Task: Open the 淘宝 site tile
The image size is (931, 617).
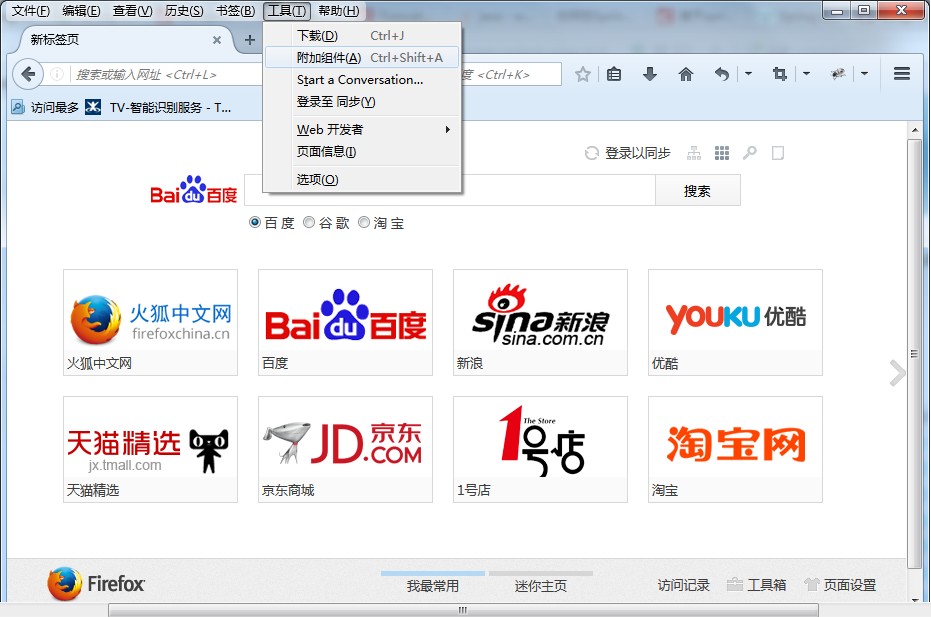Action: point(735,449)
